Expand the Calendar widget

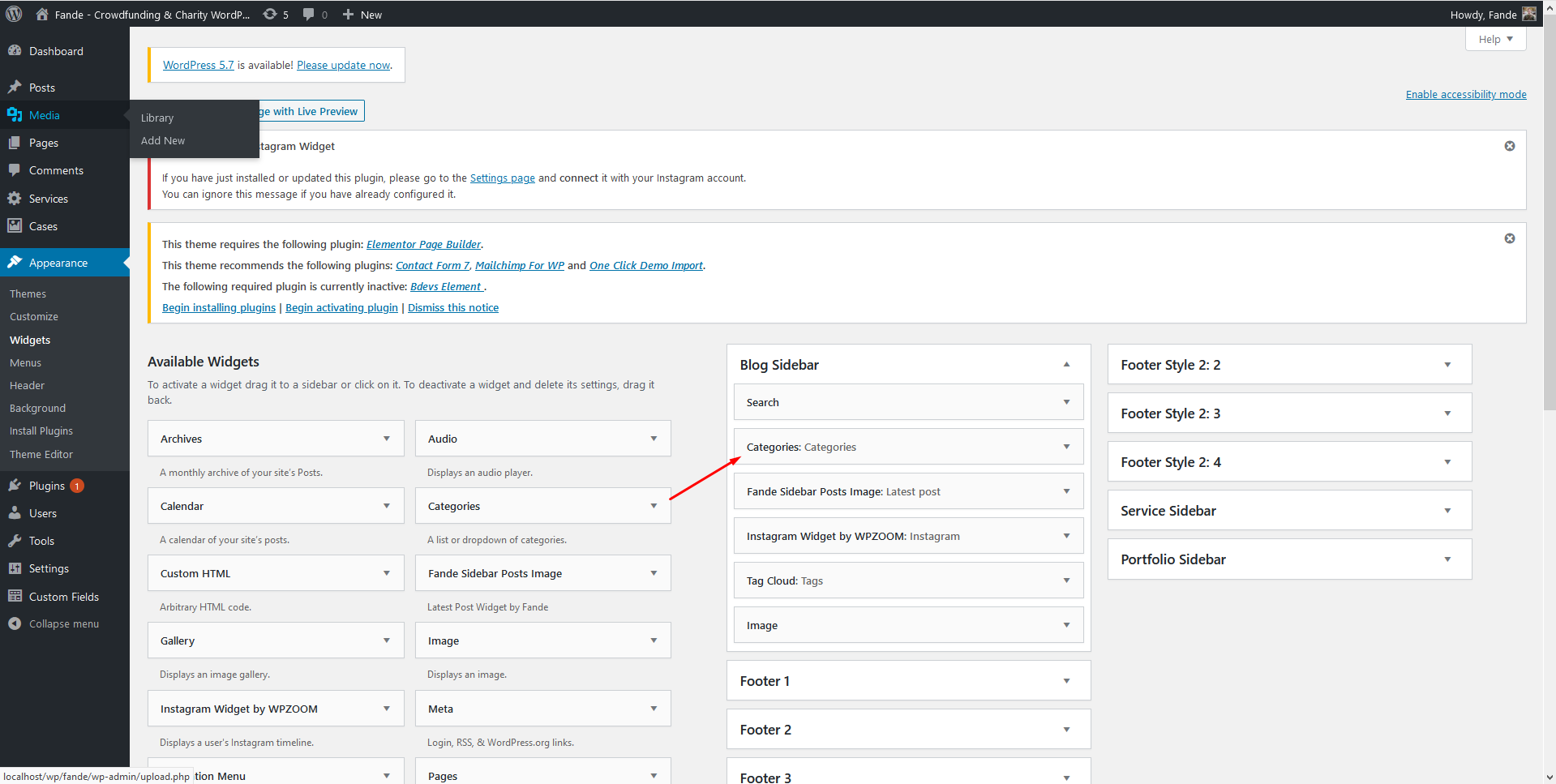pos(387,506)
